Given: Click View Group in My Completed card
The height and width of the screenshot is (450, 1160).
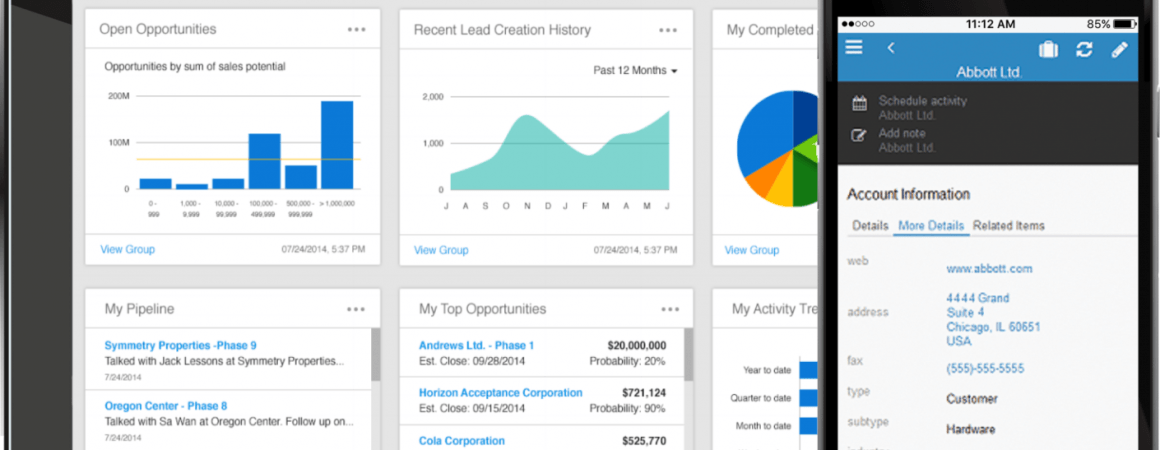Looking at the screenshot, I should 752,250.
